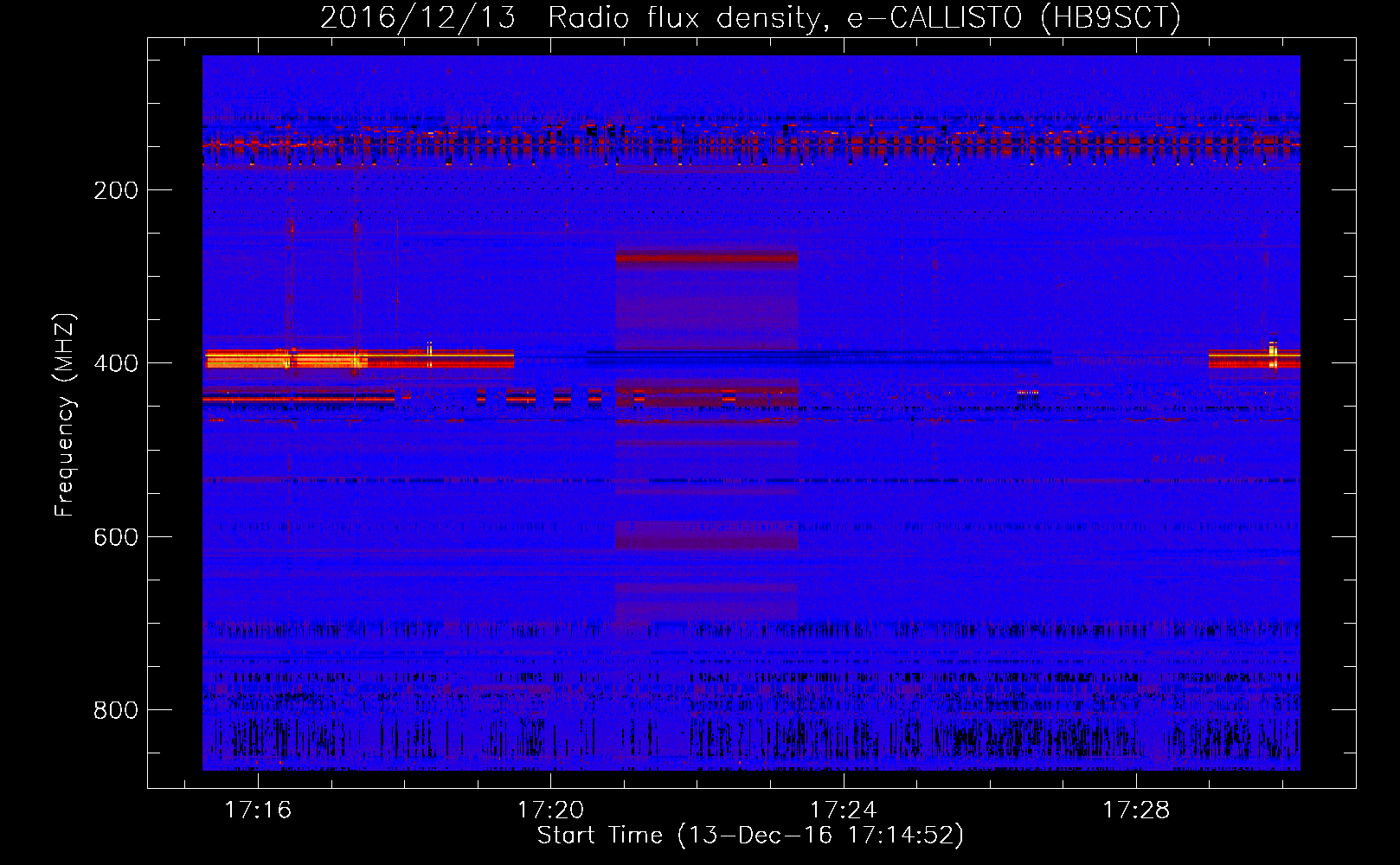The height and width of the screenshot is (865, 1400).
Task: Click the 17:16 time tick label
Action: tap(258, 811)
